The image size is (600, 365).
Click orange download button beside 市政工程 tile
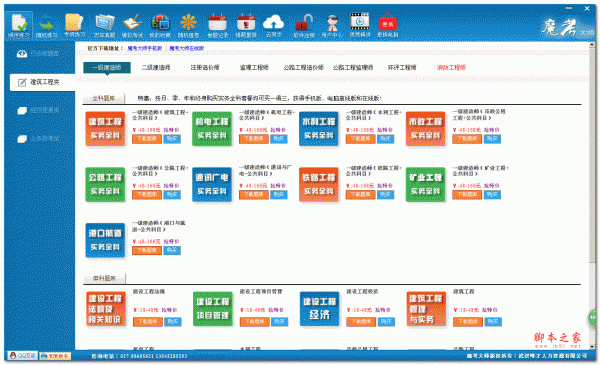click(467, 139)
